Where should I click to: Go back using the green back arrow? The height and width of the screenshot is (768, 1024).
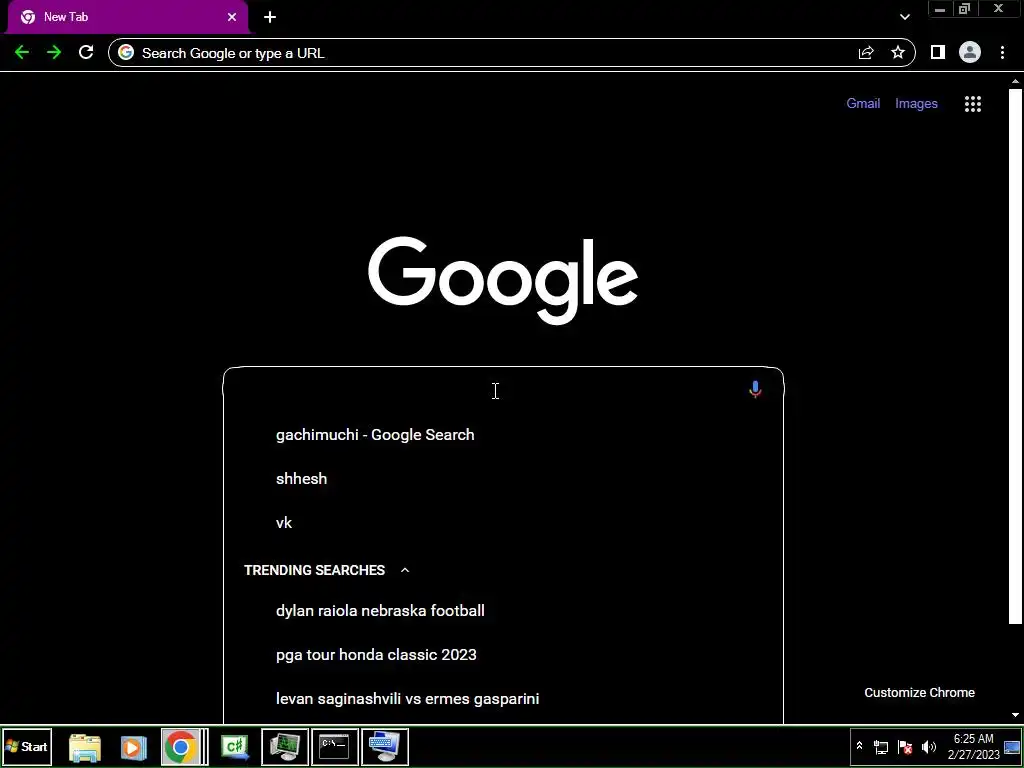[22, 53]
